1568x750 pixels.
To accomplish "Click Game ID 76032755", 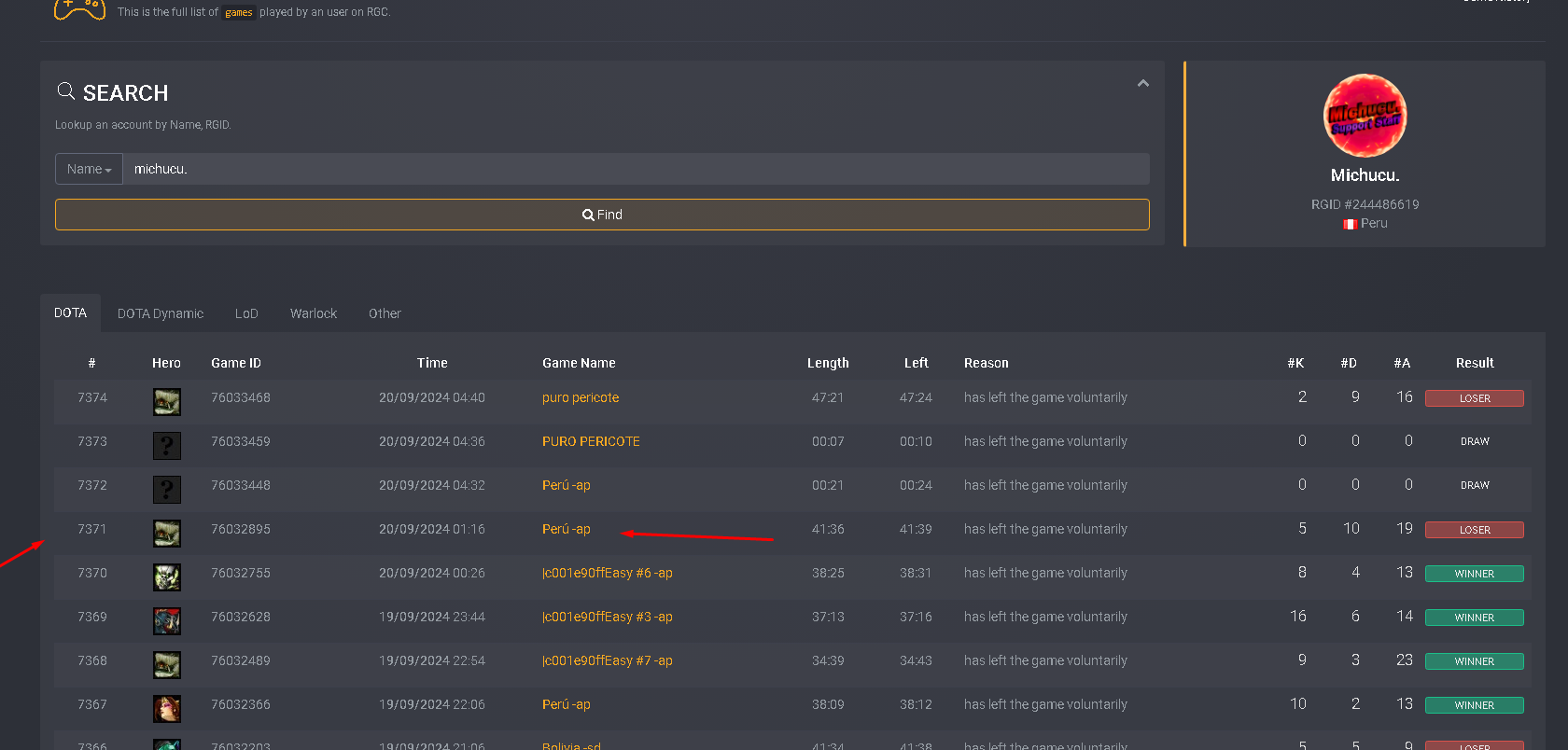I will pos(241,573).
